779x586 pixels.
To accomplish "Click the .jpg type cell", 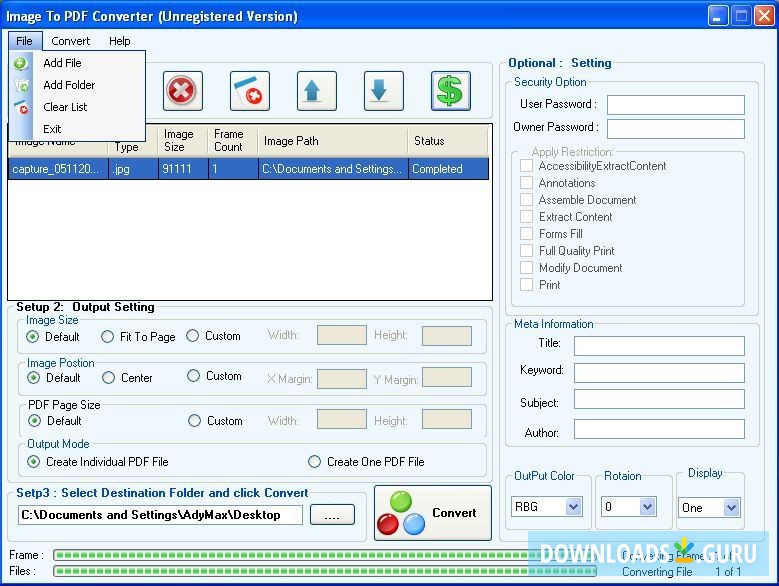I will click(x=133, y=169).
